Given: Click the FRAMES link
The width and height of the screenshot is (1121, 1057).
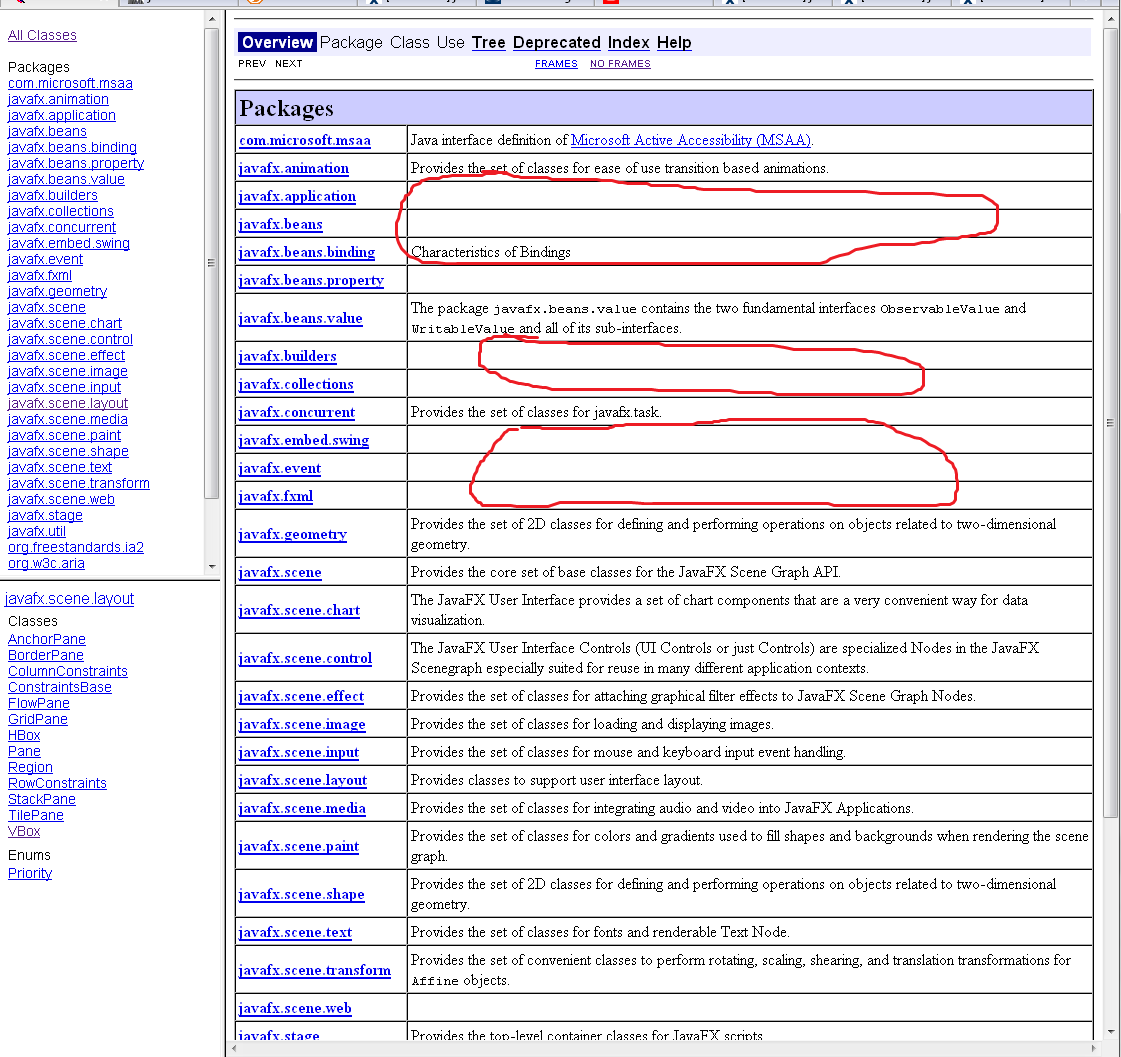Looking at the screenshot, I should point(556,64).
